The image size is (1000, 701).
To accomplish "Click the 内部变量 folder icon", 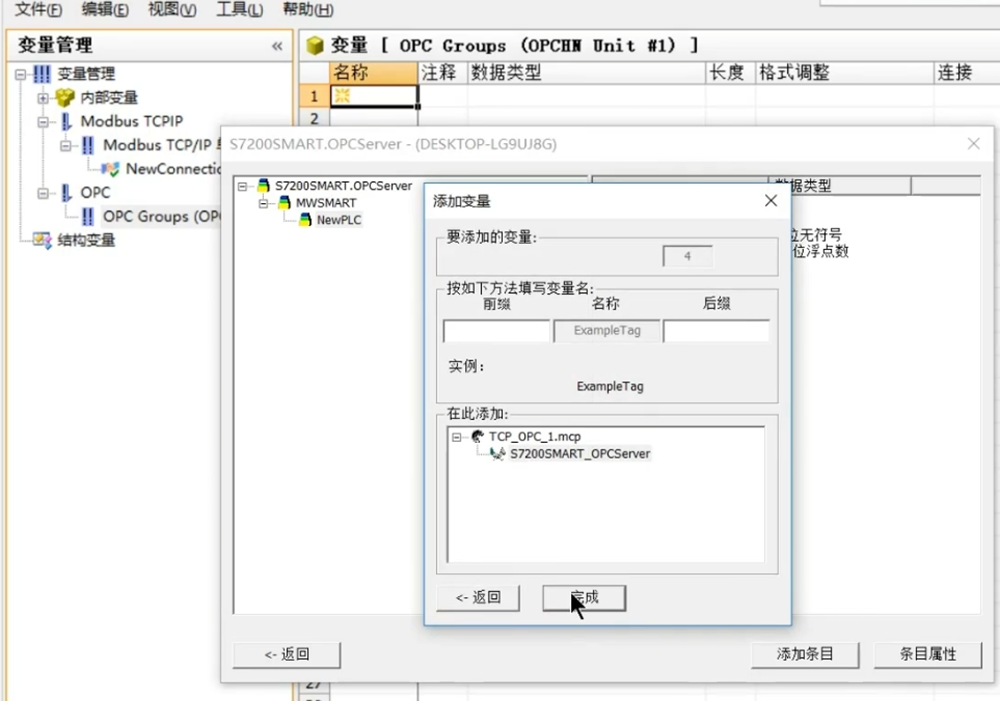I will coord(65,98).
